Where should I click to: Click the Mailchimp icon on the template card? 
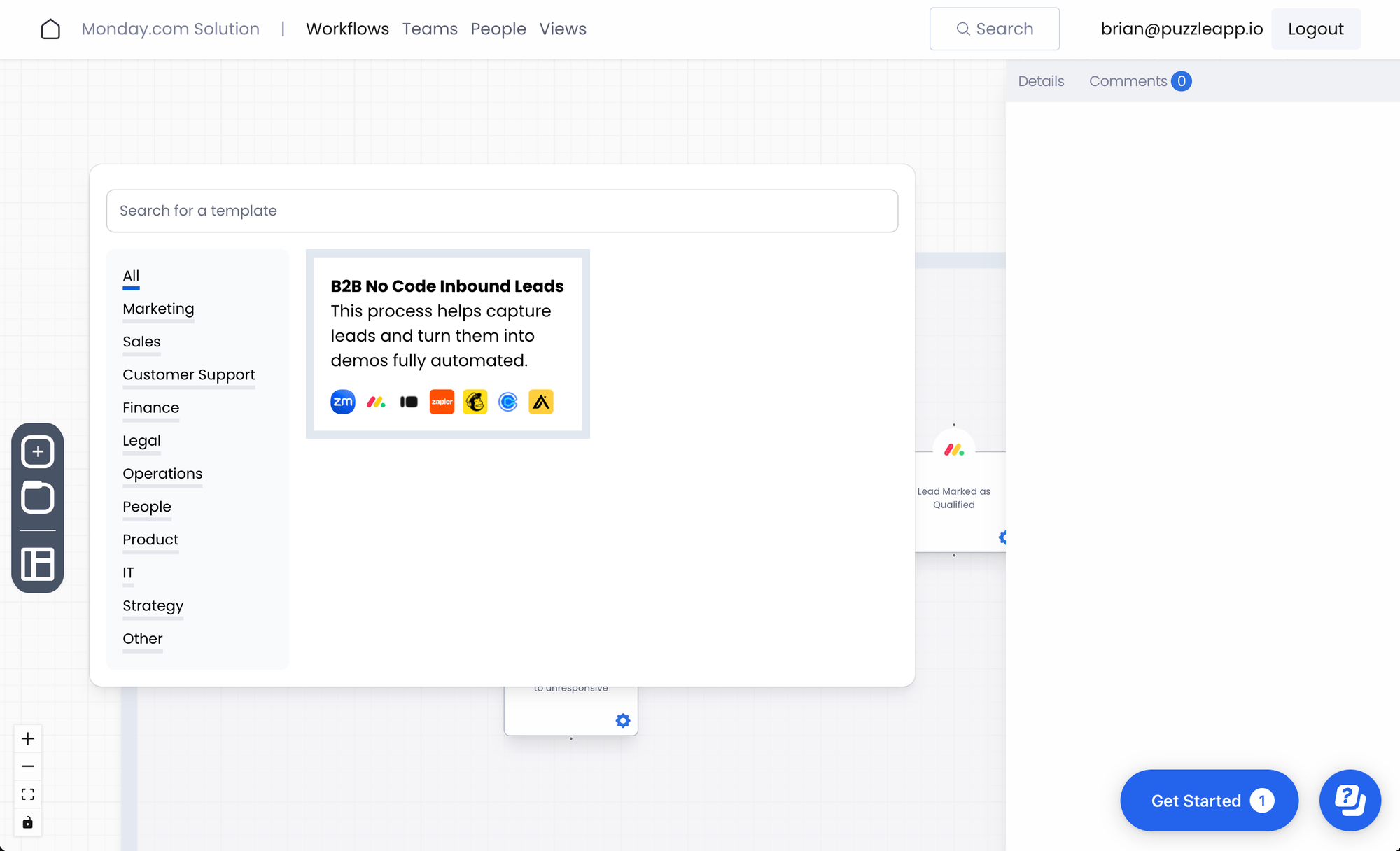pyautogui.click(x=475, y=401)
